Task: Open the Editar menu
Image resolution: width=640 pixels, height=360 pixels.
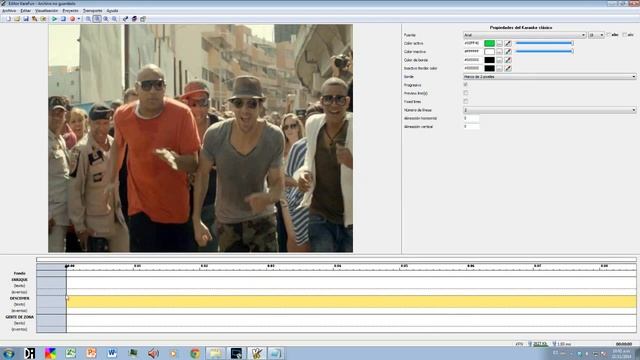Action: tap(25, 11)
